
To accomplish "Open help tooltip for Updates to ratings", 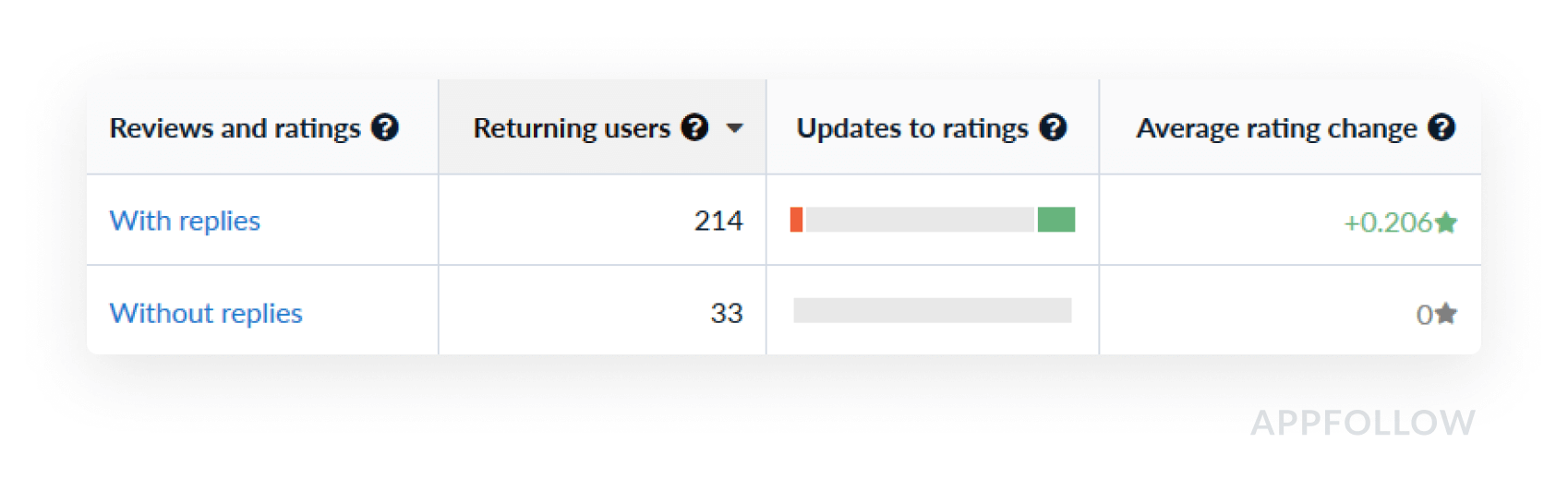I will (1053, 127).
